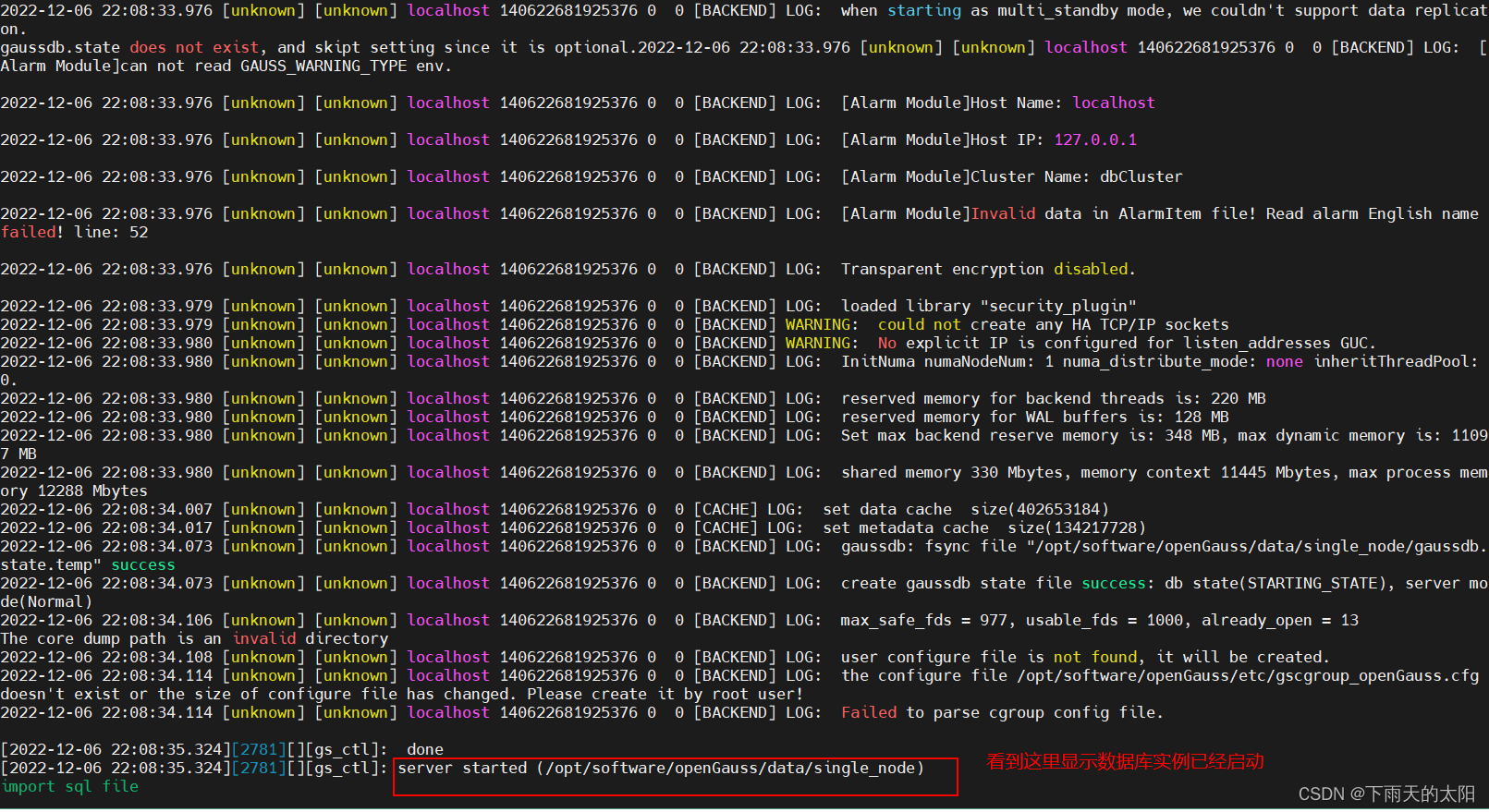This screenshot has width=1489, height=812.
Task: Click "348 MB" max backend reserve memory value
Action: pyautogui.click(x=1192, y=436)
